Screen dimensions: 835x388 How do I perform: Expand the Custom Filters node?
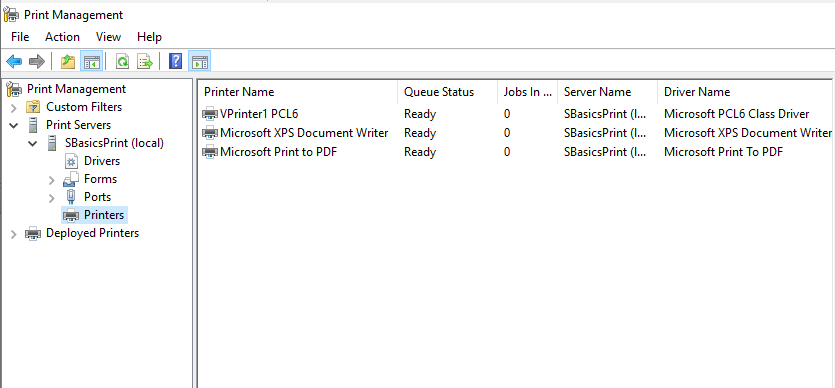click(x=14, y=108)
